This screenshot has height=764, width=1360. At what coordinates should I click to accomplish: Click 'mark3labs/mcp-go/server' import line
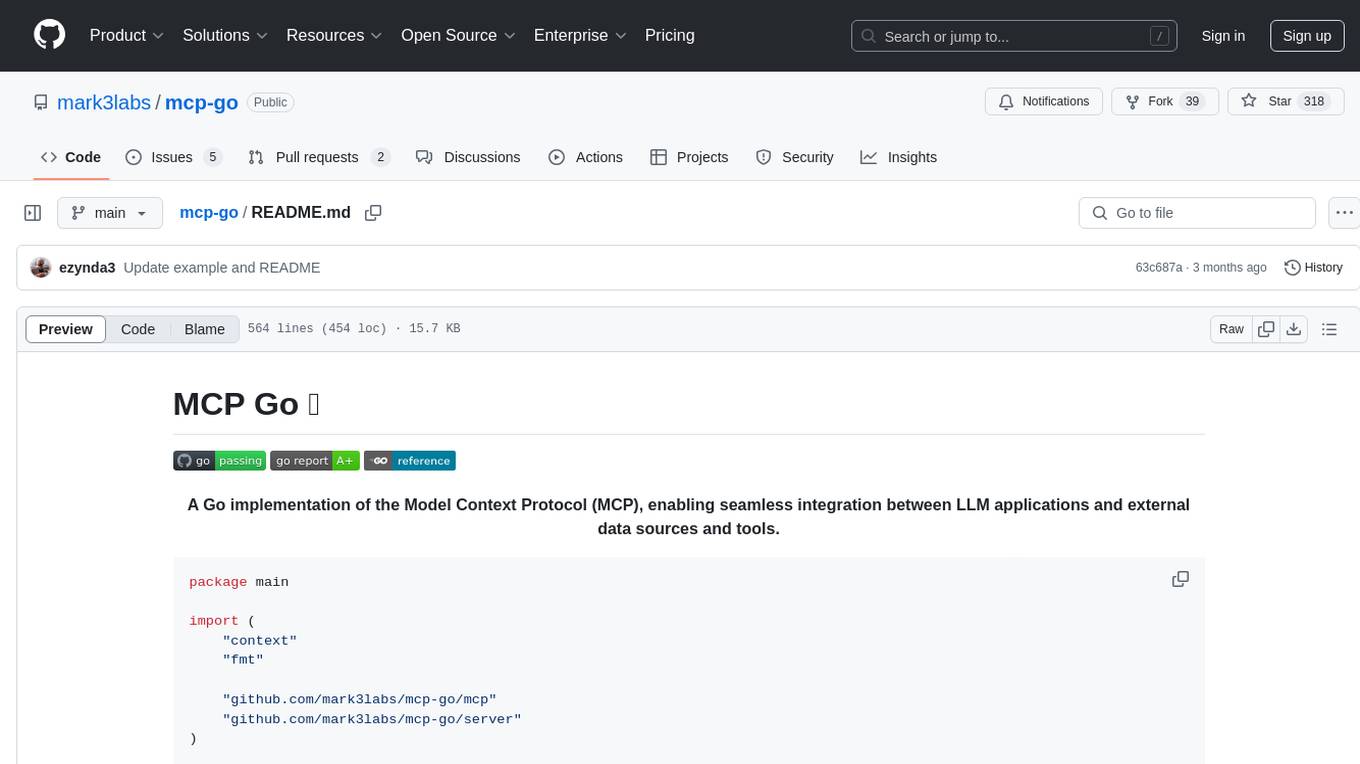tap(372, 719)
